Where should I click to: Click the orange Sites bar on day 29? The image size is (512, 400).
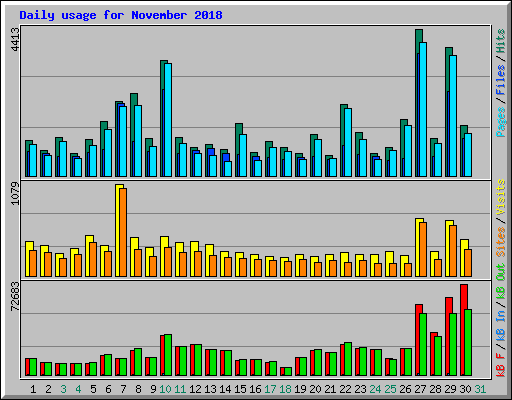click(453, 251)
